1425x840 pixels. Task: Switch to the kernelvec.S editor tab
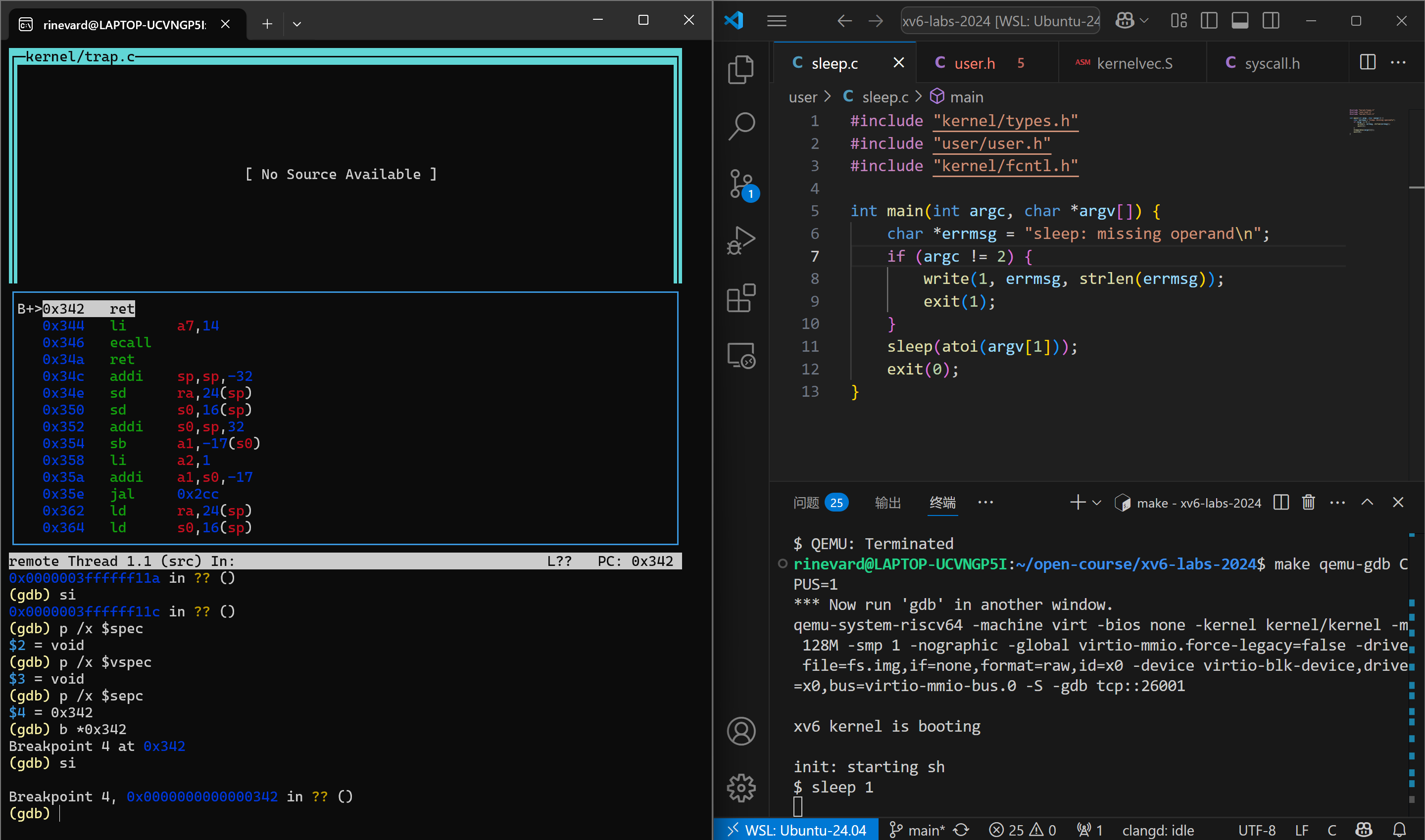click(1133, 63)
